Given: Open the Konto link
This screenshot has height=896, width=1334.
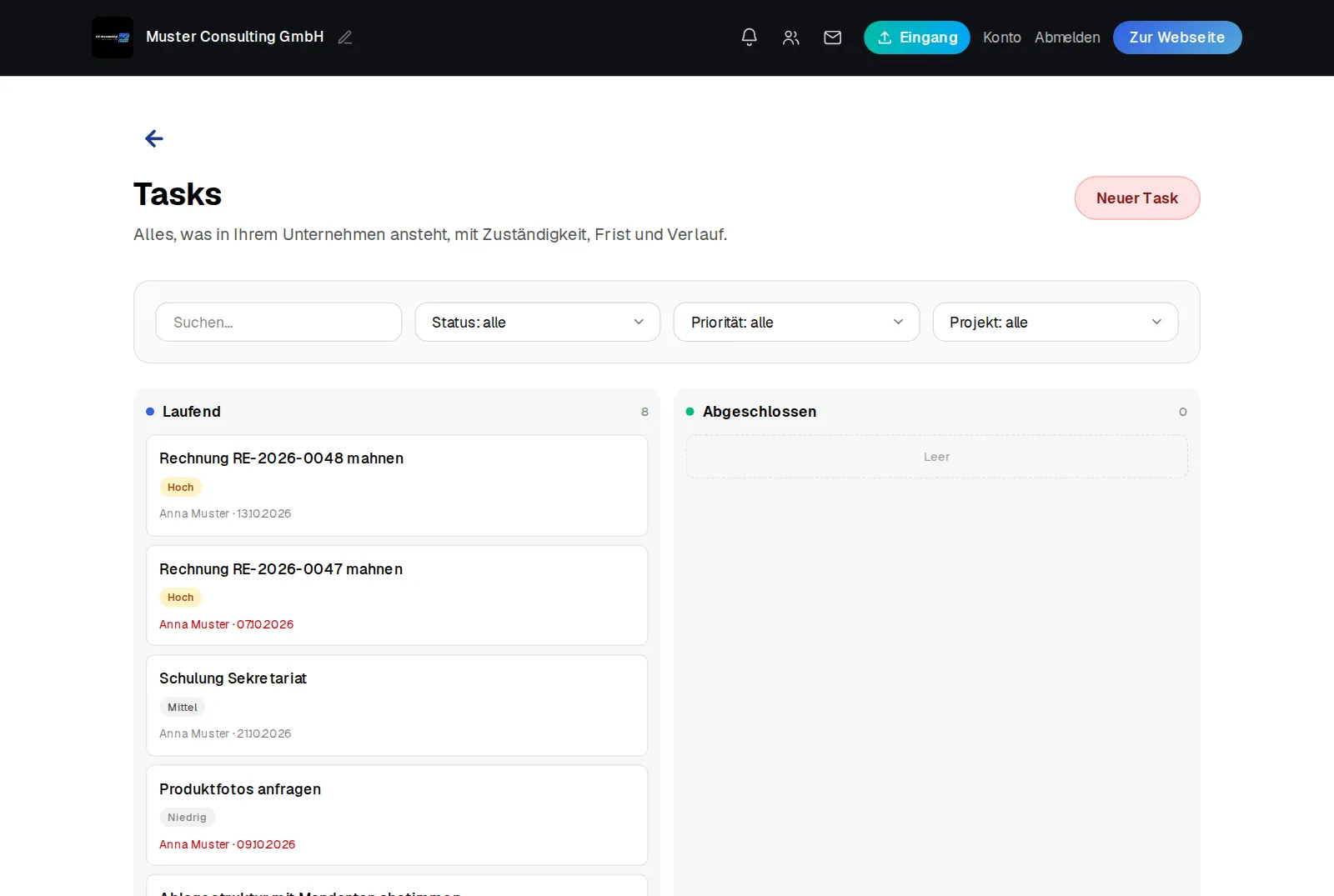Looking at the screenshot, I should (1002, 38).
